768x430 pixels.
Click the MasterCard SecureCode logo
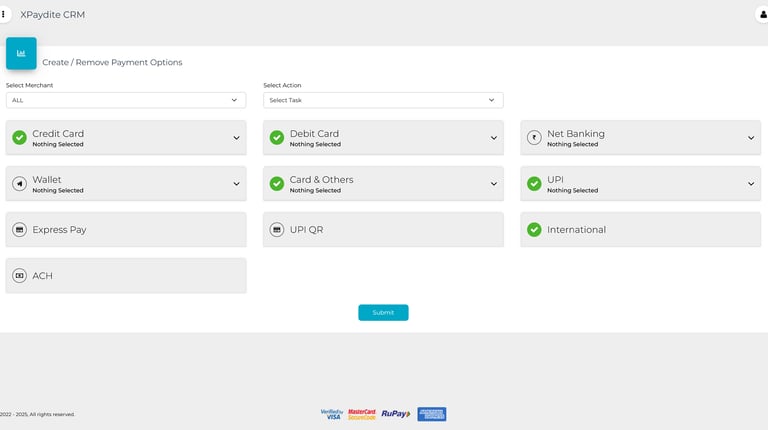[362, 414]
